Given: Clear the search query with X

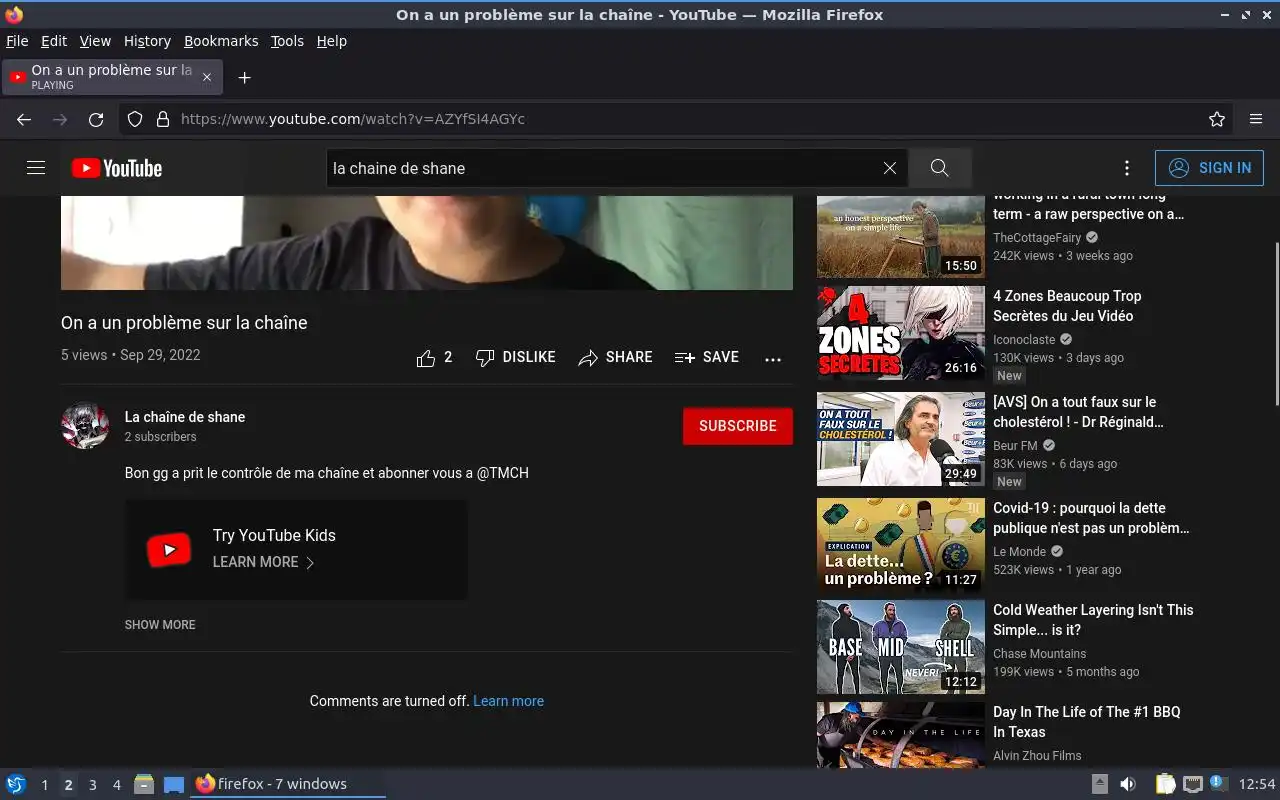Looking at the screenshot, I should [890, 168].
